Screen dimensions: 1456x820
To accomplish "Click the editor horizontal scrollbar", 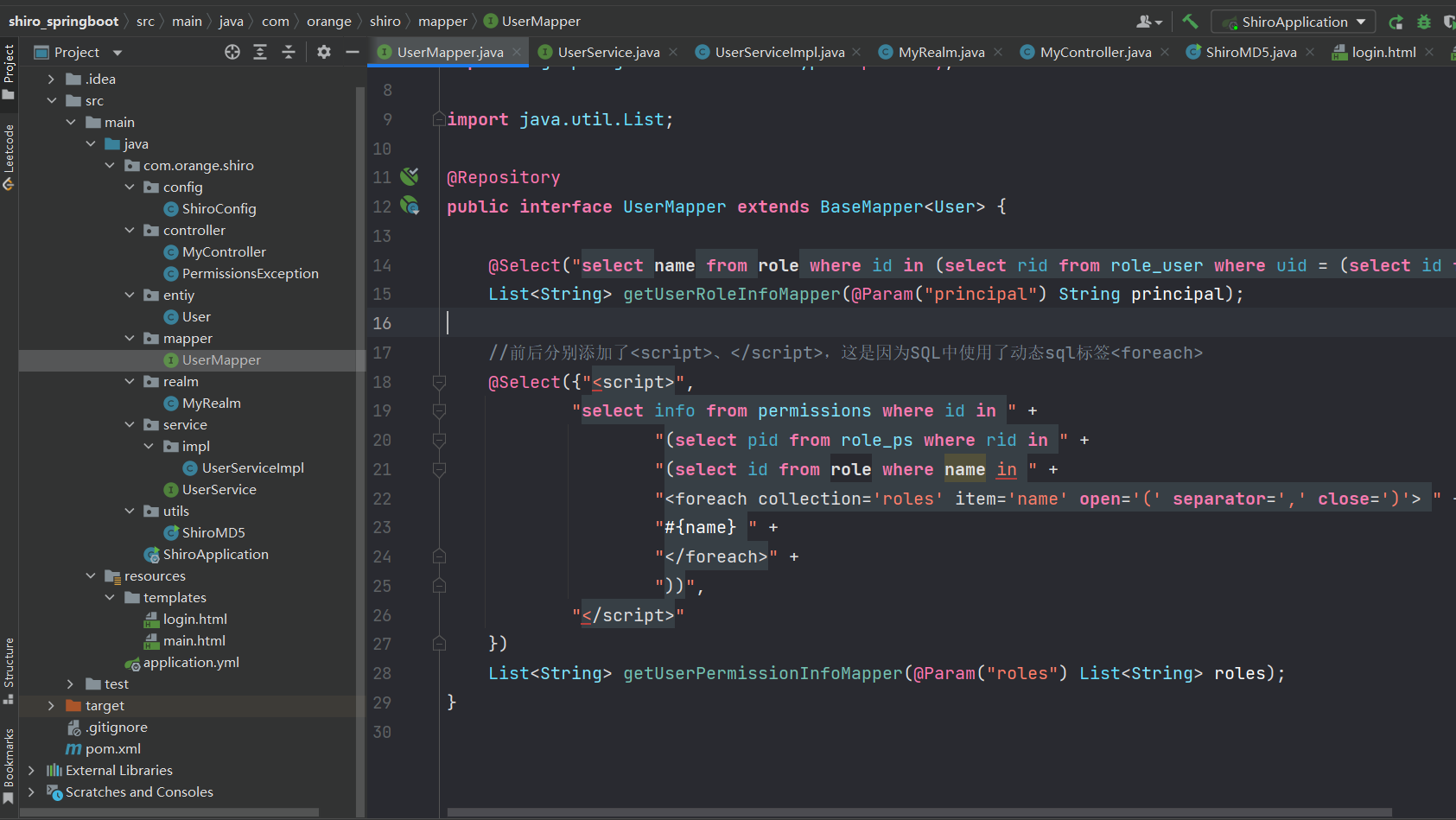I will point(919,812).
